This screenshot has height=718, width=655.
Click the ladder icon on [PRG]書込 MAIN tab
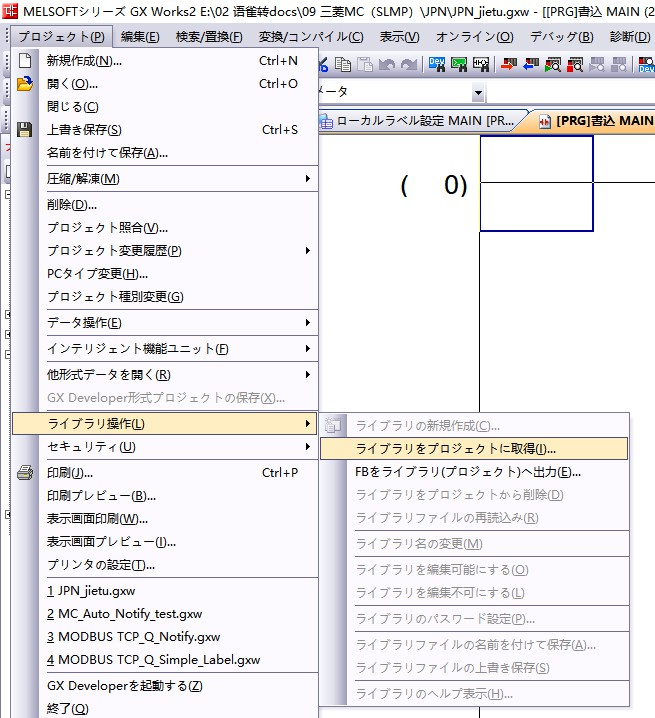545,122
